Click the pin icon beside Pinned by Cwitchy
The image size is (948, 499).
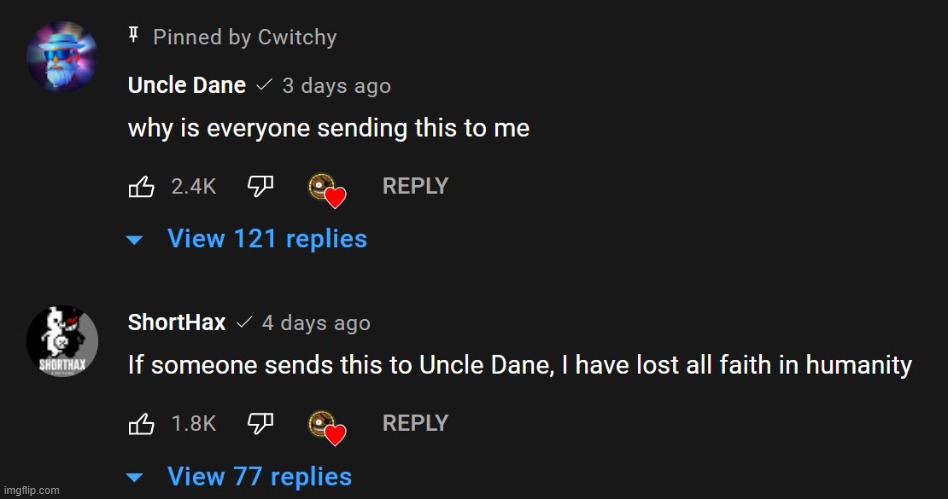pyautogui.click(x=134, y=36)
